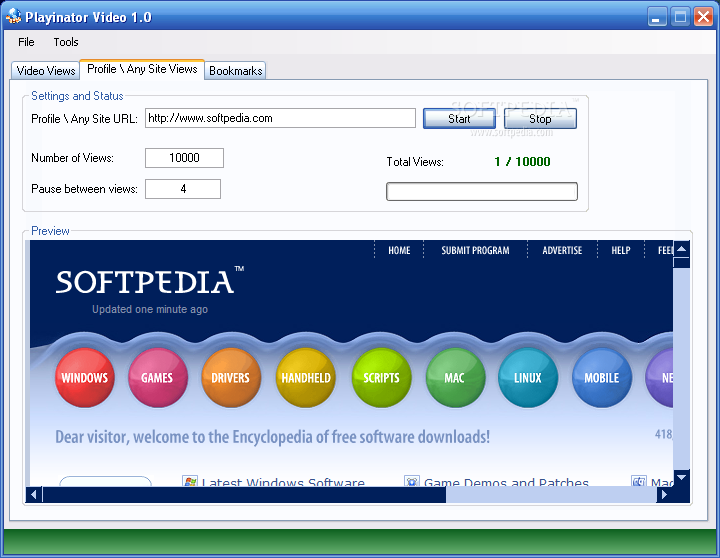Click the Latest Windows Software icon
The width and height of the screenshot is (720, 558).
pos(190,481)
